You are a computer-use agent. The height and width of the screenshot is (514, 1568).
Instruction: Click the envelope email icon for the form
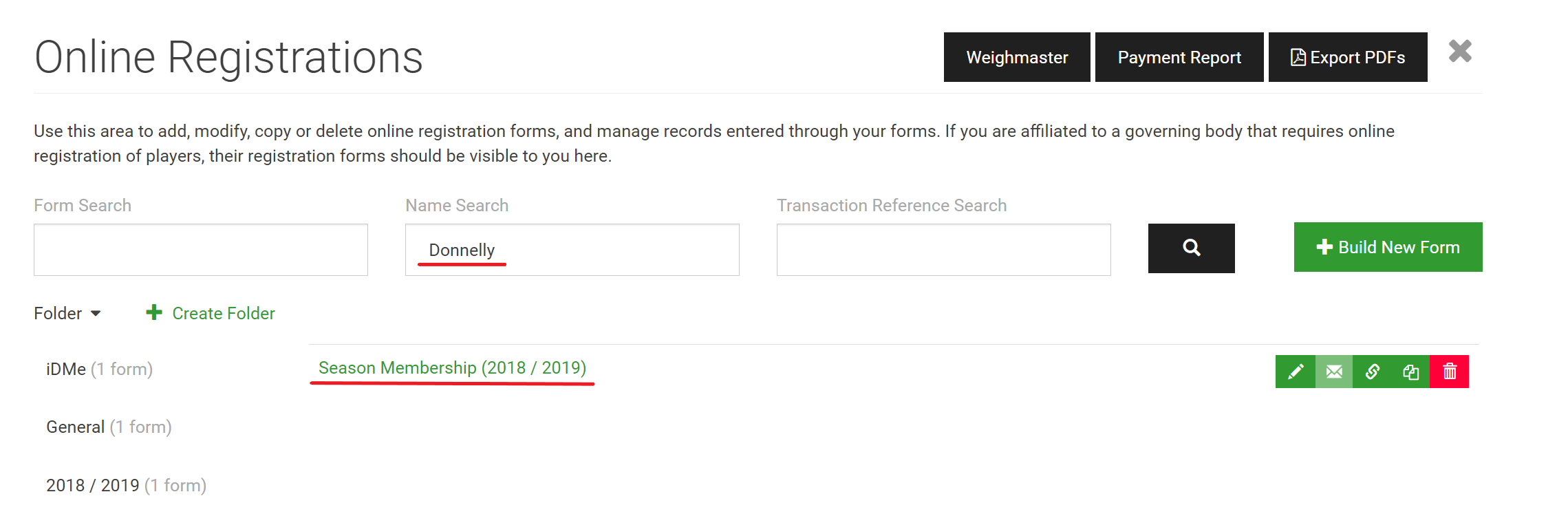(1334, 372)
